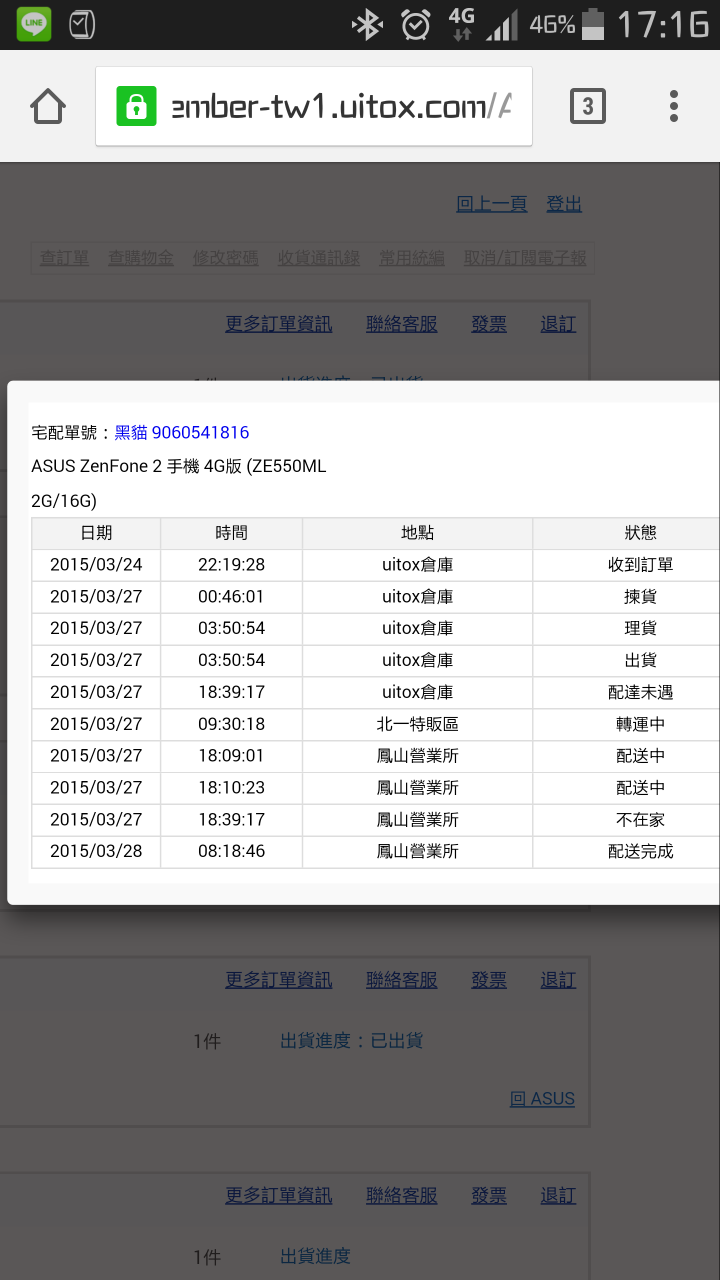
Task: Click the bottom order's 發票 link
Action: point(489,1196)
